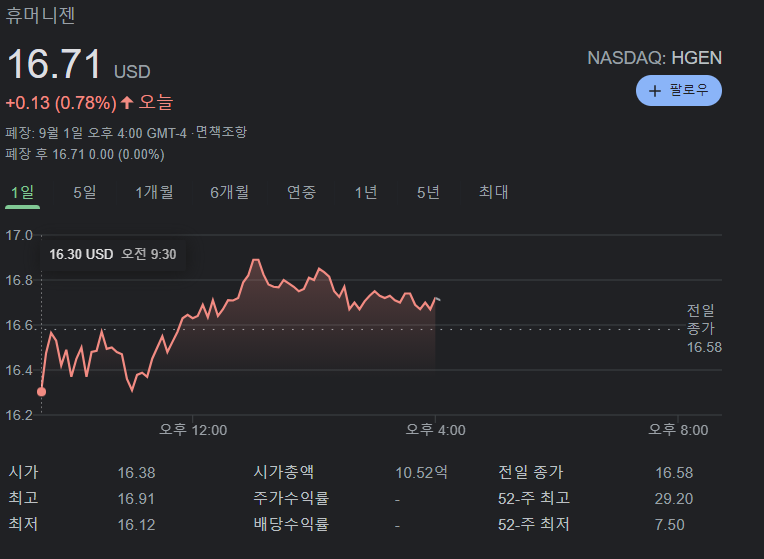764x559 pixels.
Task: Click the 오후 4:00 axis label
Action: [435, 430]
